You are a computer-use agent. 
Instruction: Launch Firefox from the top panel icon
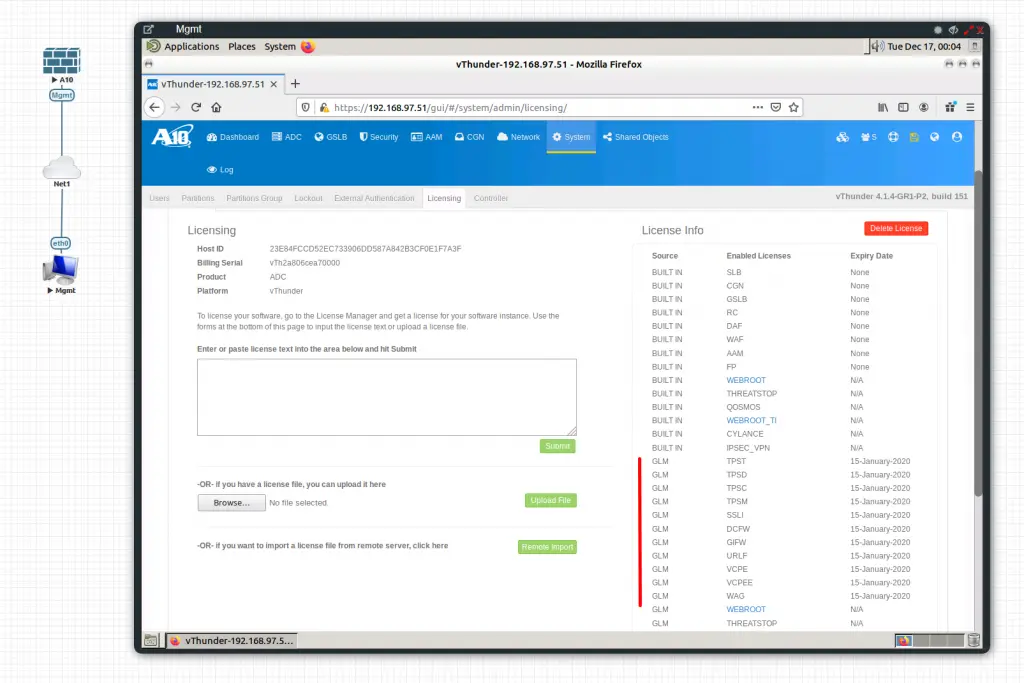tap(308, 46)
